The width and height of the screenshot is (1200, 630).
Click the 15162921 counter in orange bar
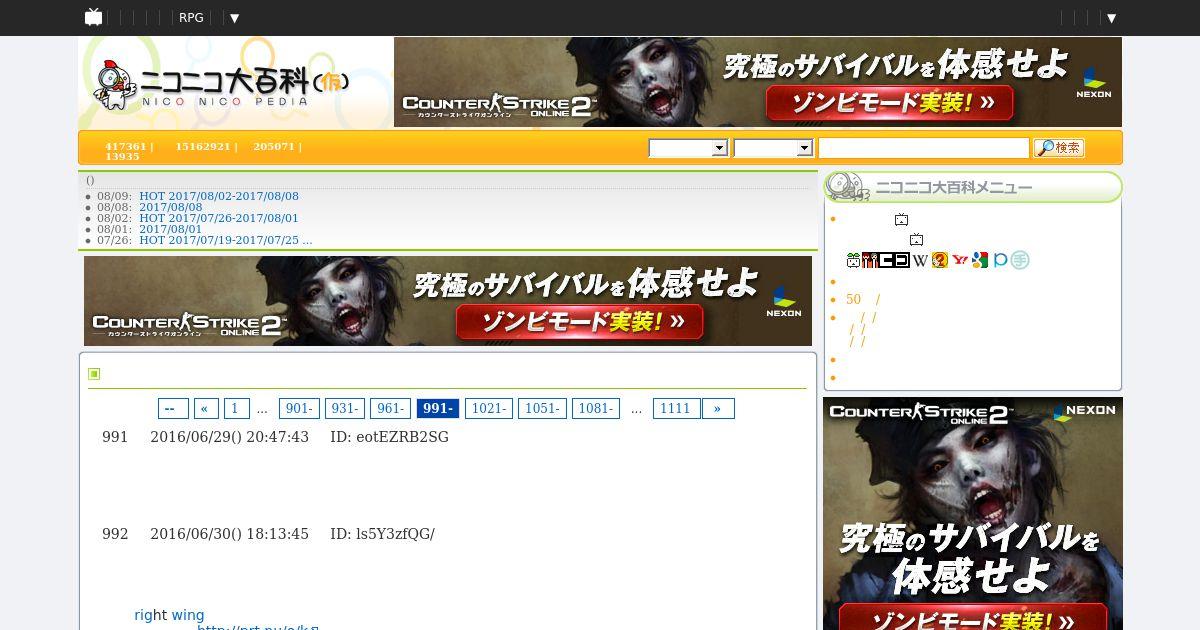pos(203,146)
